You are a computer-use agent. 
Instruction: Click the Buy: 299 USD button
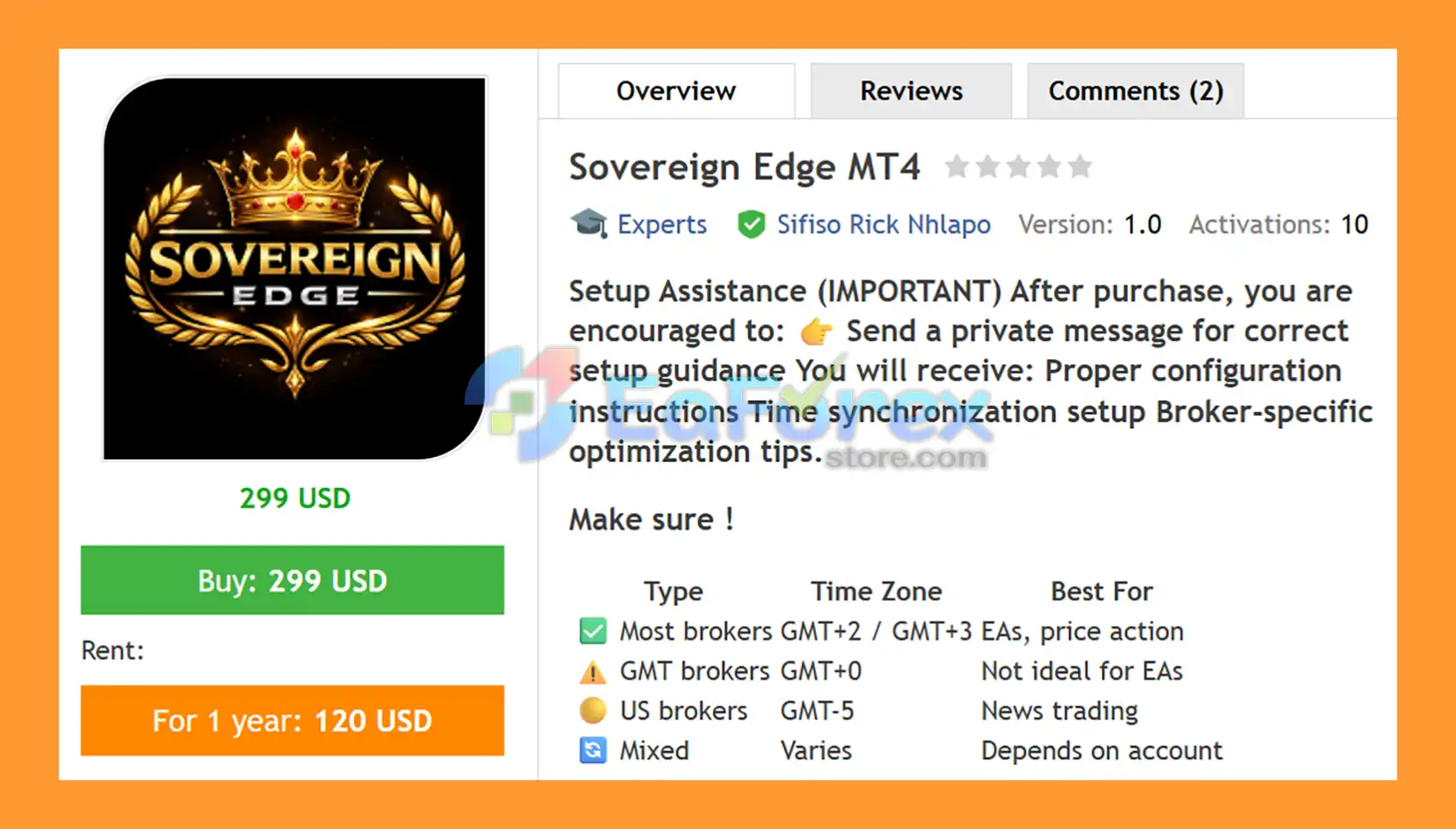click(292, 580)
